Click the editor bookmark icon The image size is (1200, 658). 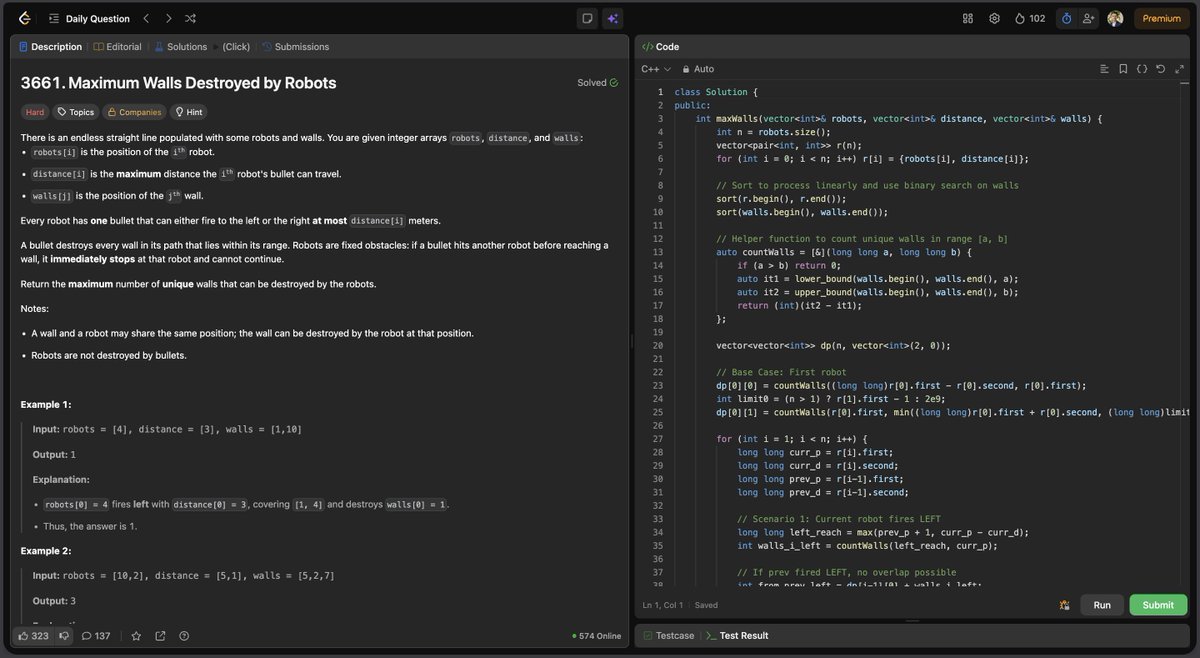(1124, 69)
